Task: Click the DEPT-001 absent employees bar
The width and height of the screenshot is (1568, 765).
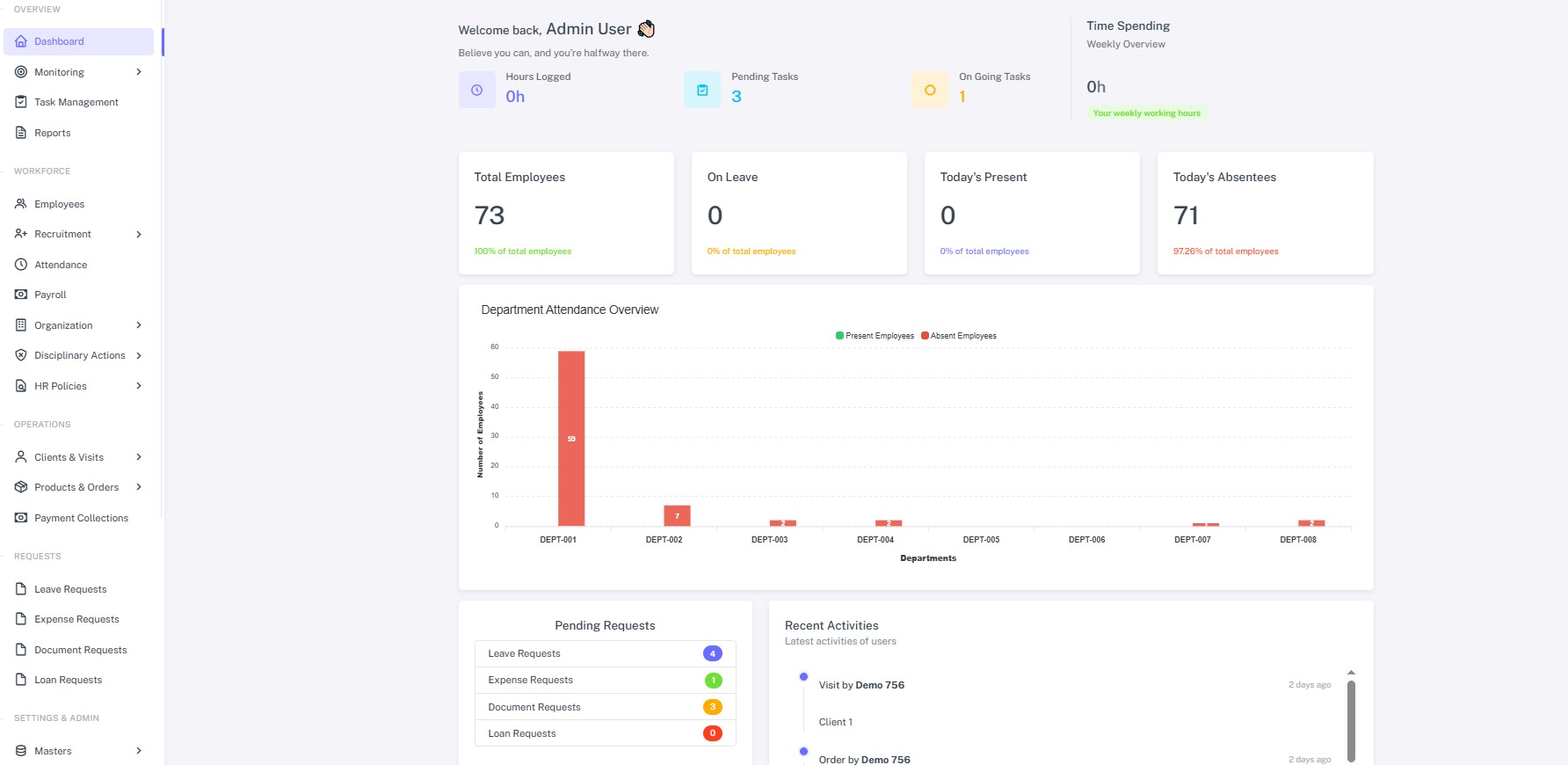Action: tap(571, 438)
